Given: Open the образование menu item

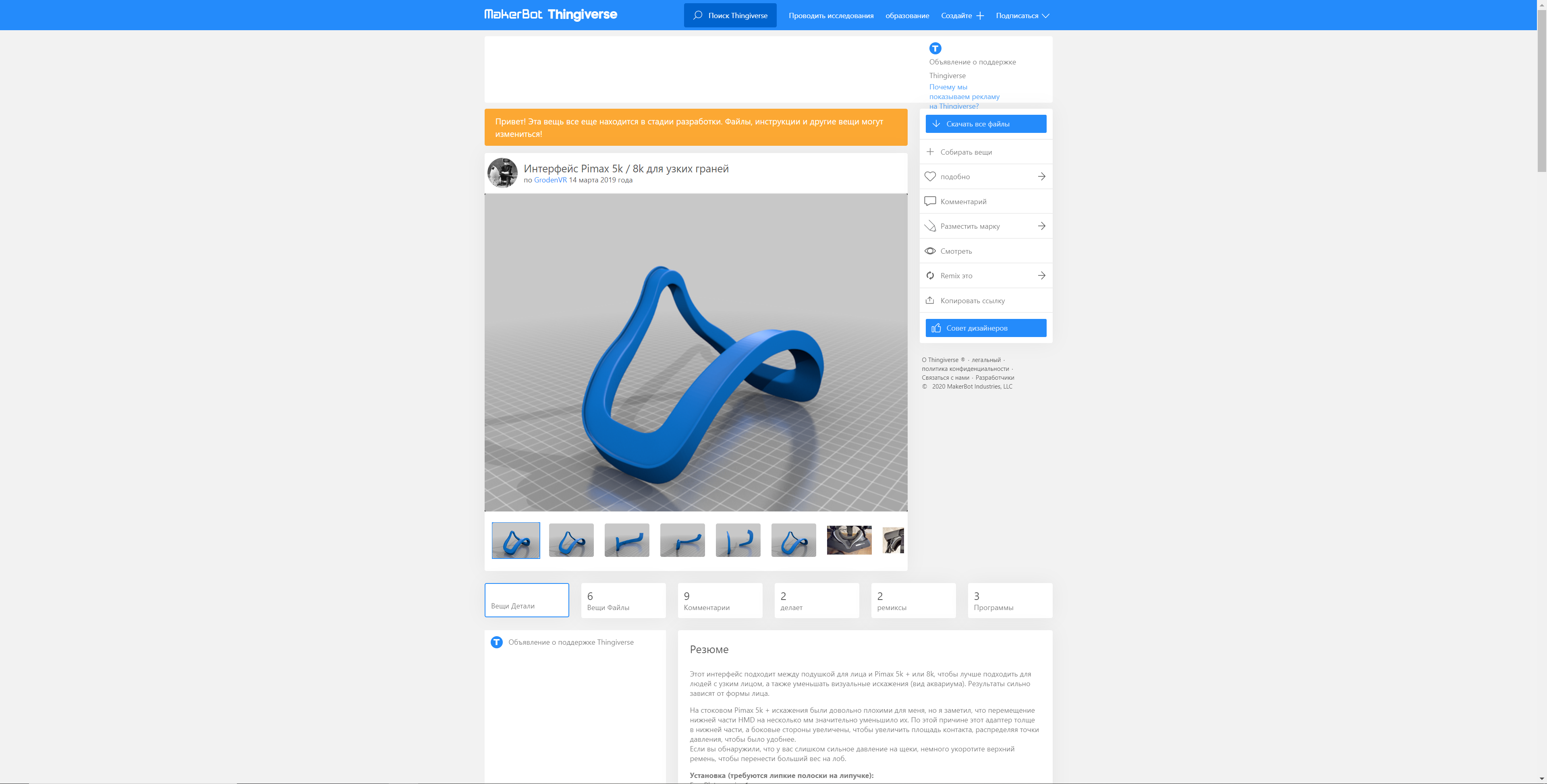Looking at the screenshot, I should (907, 16).
